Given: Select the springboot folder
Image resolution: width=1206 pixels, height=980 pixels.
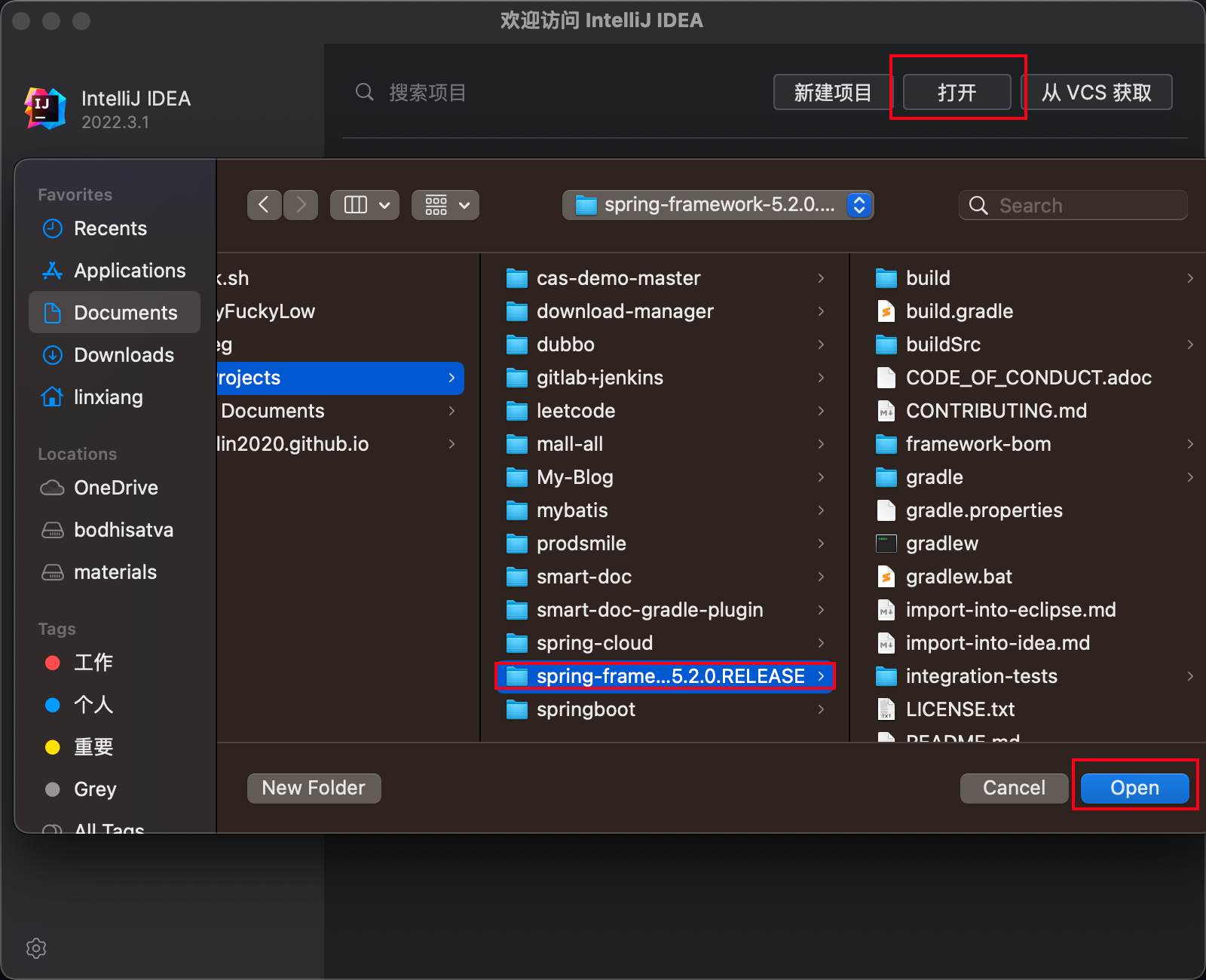Looking at the screenshot, I should (665, 709).
